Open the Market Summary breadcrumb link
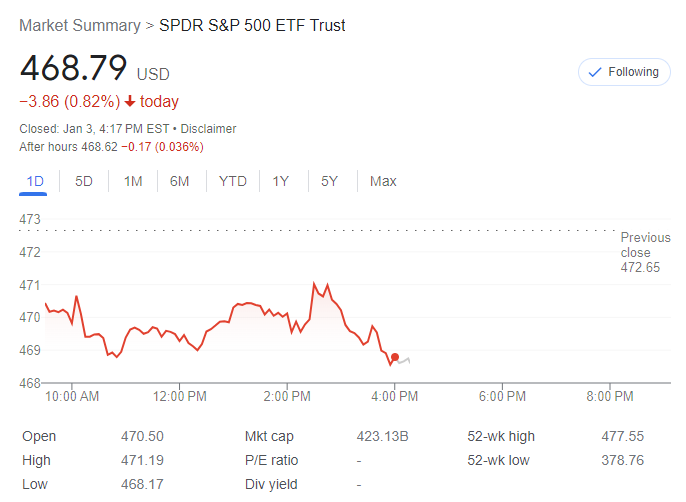 (x=79, y=25)
